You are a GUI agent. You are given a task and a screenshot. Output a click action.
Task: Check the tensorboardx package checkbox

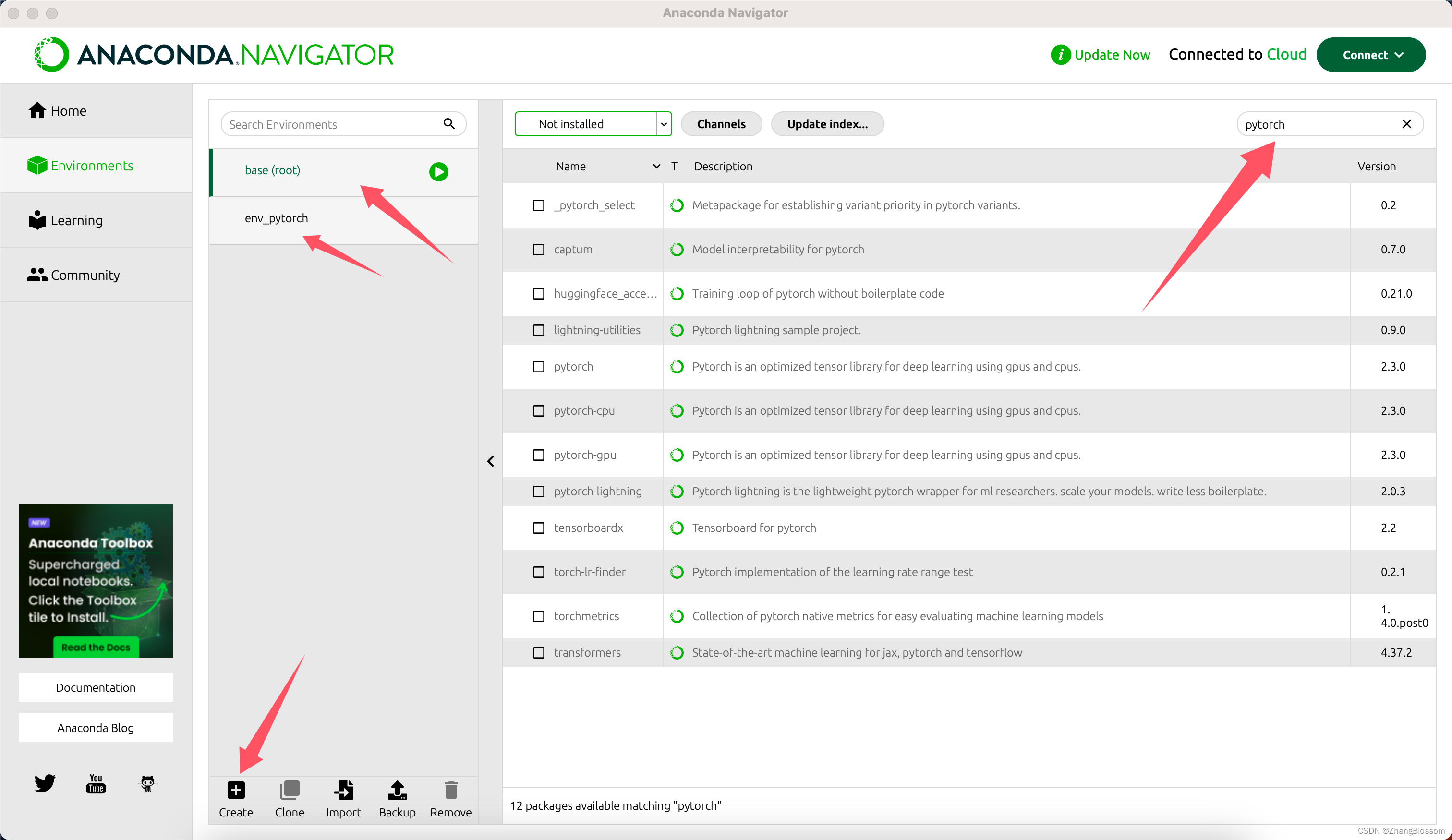point(538,528)
